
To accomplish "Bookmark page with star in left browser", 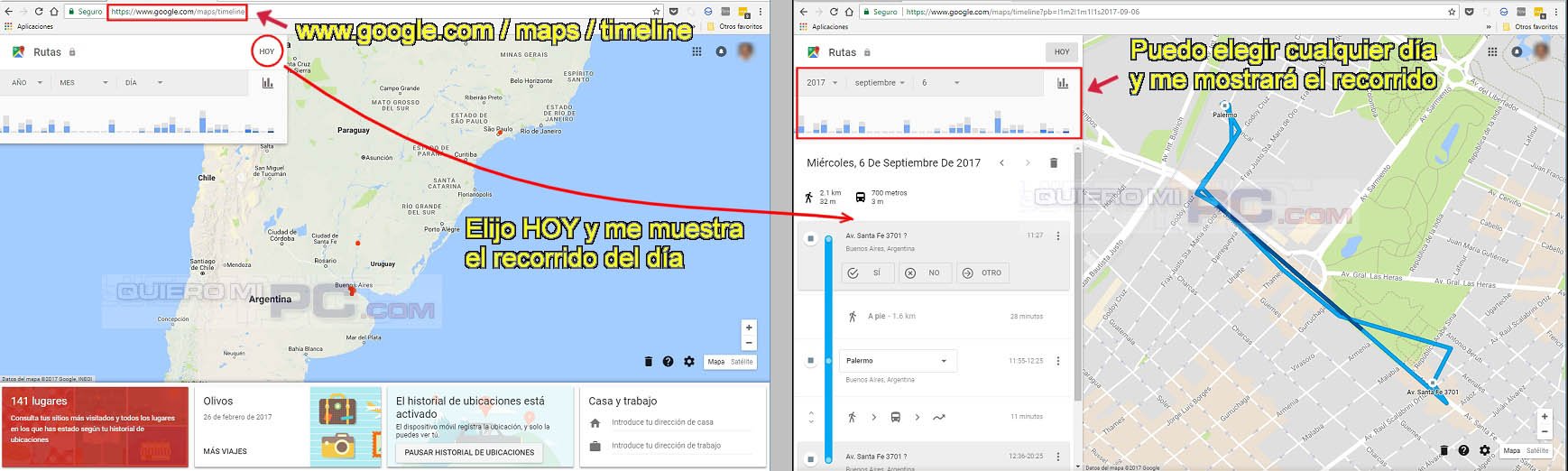I will click(656, 12).
